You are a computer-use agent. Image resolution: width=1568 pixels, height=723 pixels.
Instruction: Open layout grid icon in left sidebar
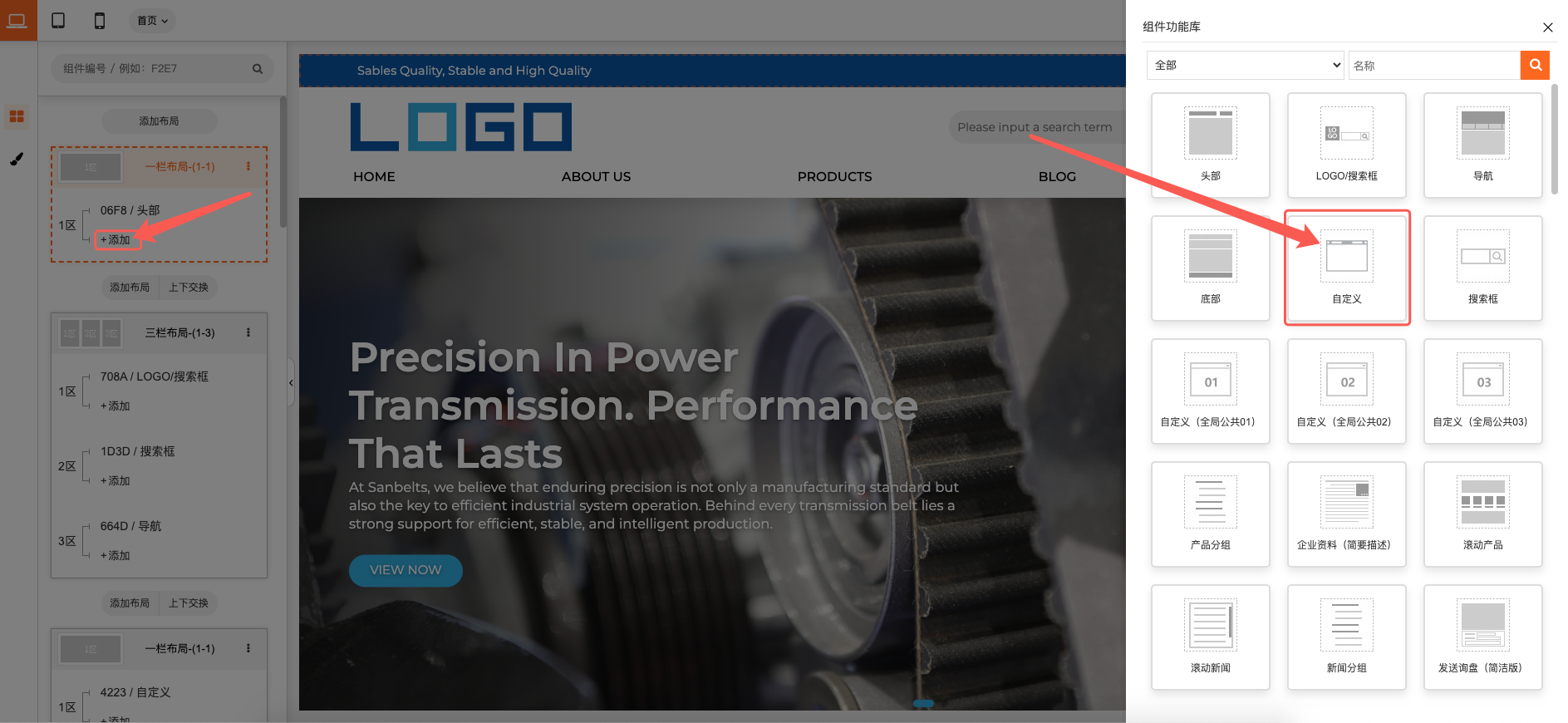click(x=17, y=116)
